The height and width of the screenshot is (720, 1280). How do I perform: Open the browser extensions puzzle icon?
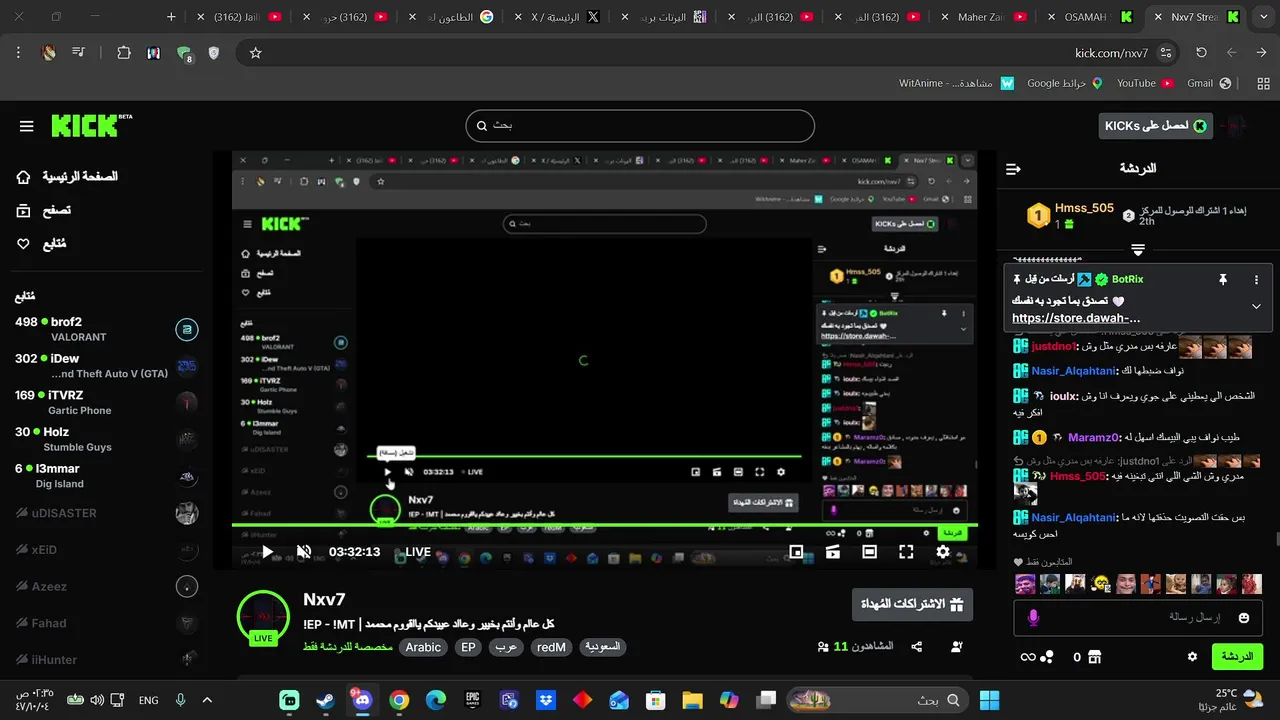[124, 53]
